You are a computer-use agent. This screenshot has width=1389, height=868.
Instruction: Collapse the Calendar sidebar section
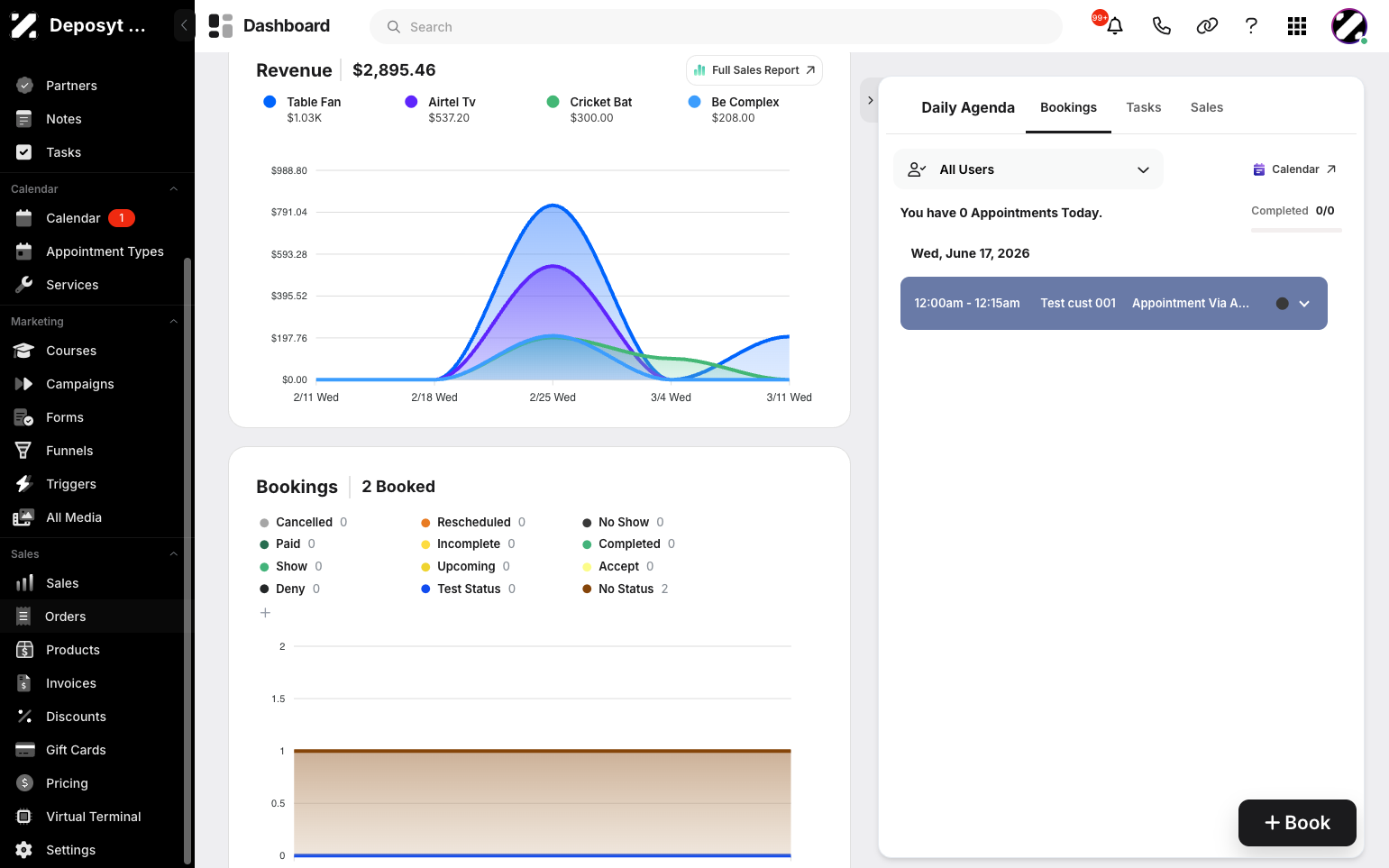[x=174, y=189]
